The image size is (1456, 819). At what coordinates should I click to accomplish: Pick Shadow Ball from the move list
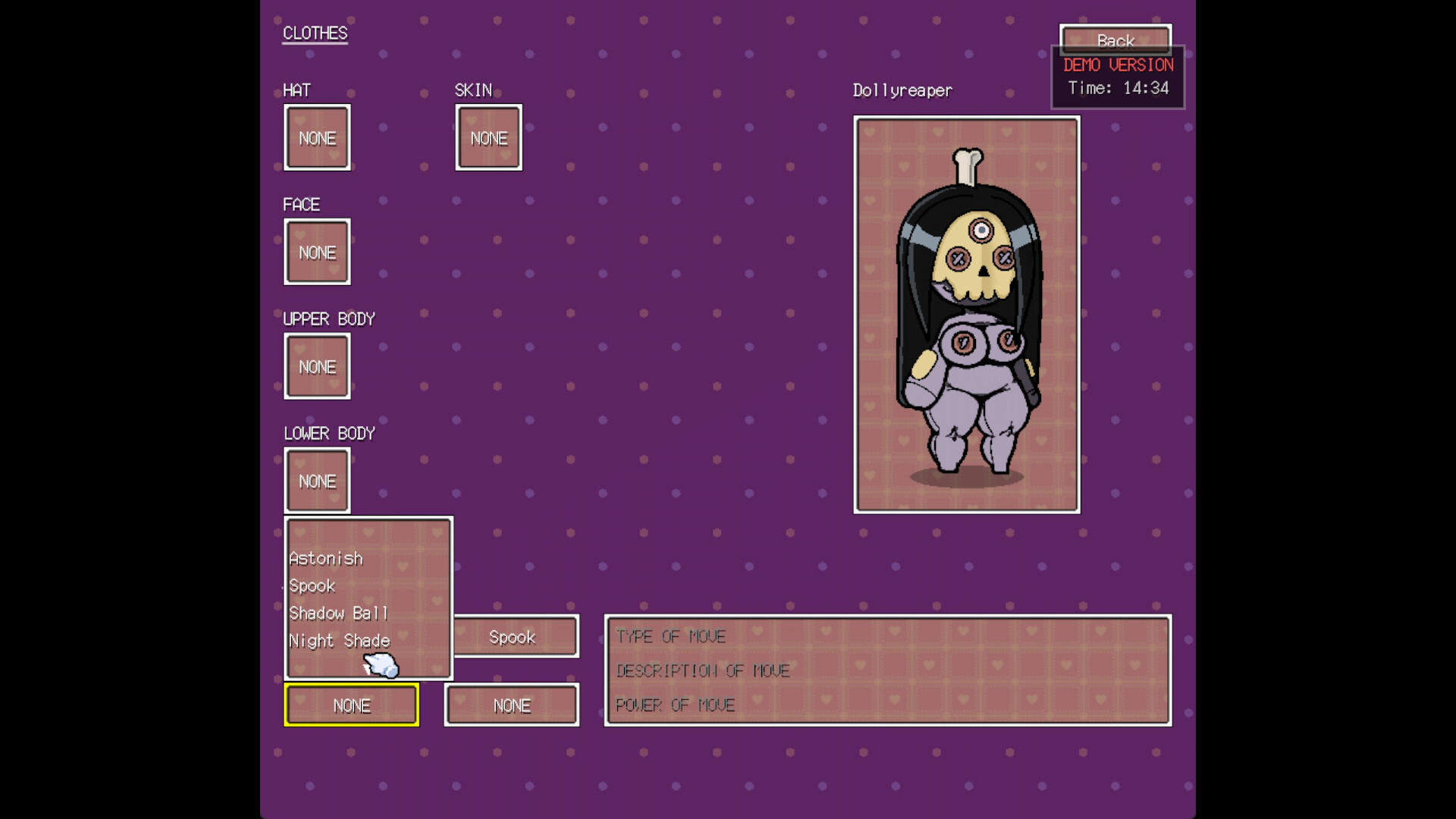click(x=338, y=613)
